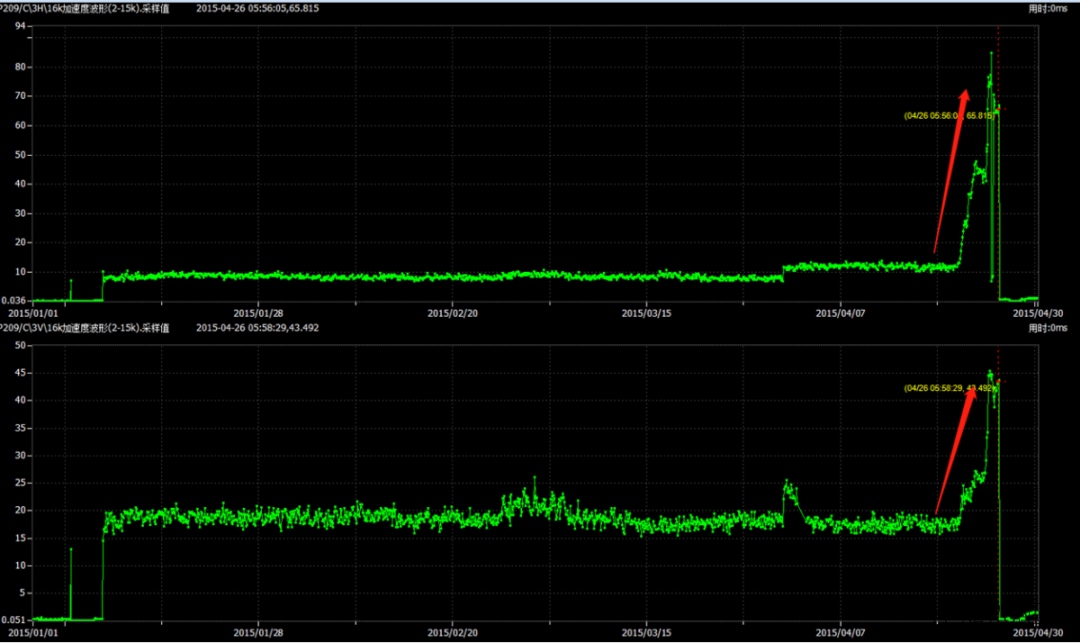Click the 3V channel title of bottom chart

click(85, 328)
